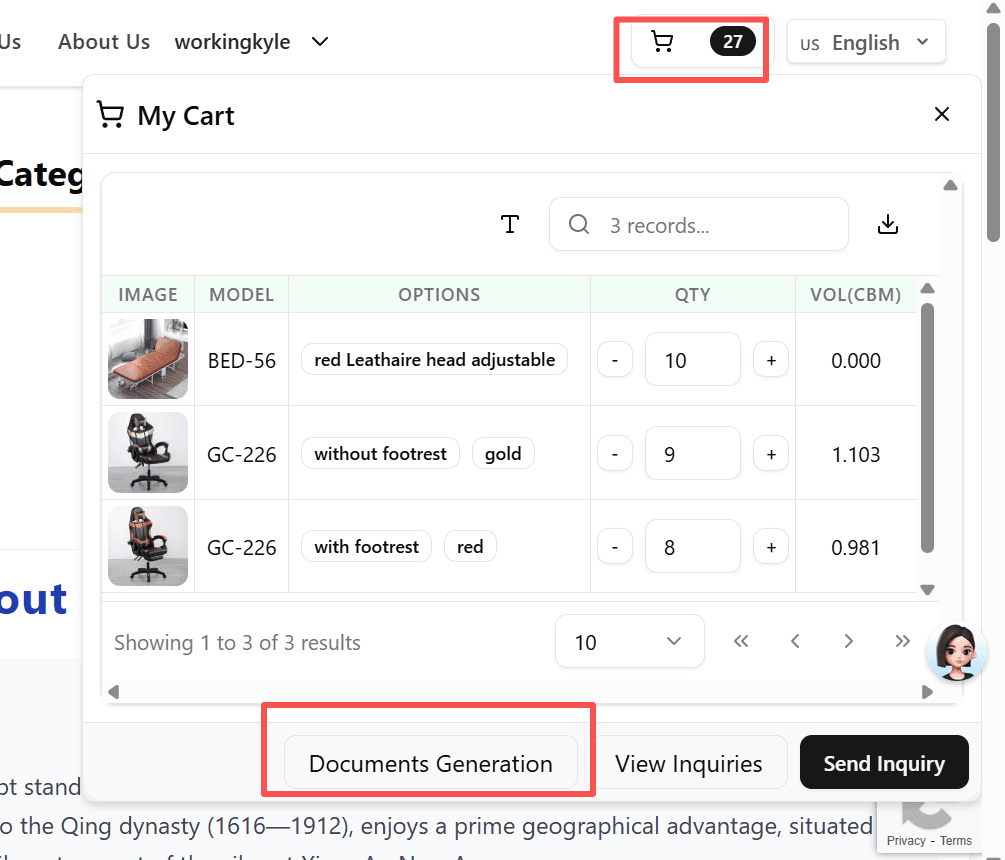Jump to first page of results

point(741,641)
